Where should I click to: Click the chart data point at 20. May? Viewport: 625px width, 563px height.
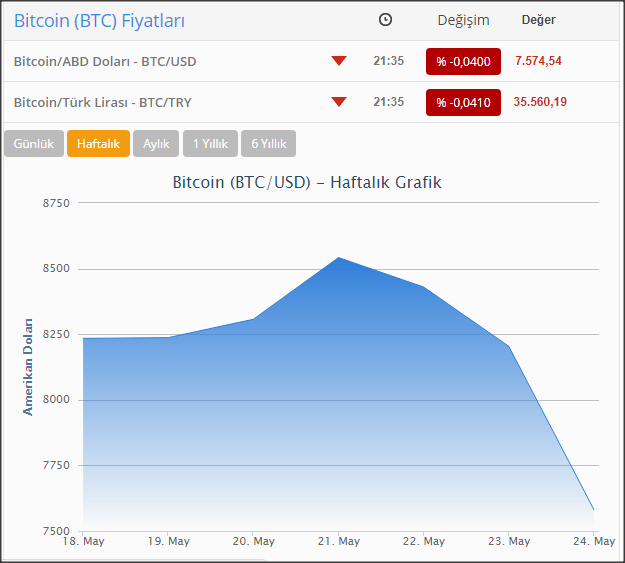[x=253, y=319]
